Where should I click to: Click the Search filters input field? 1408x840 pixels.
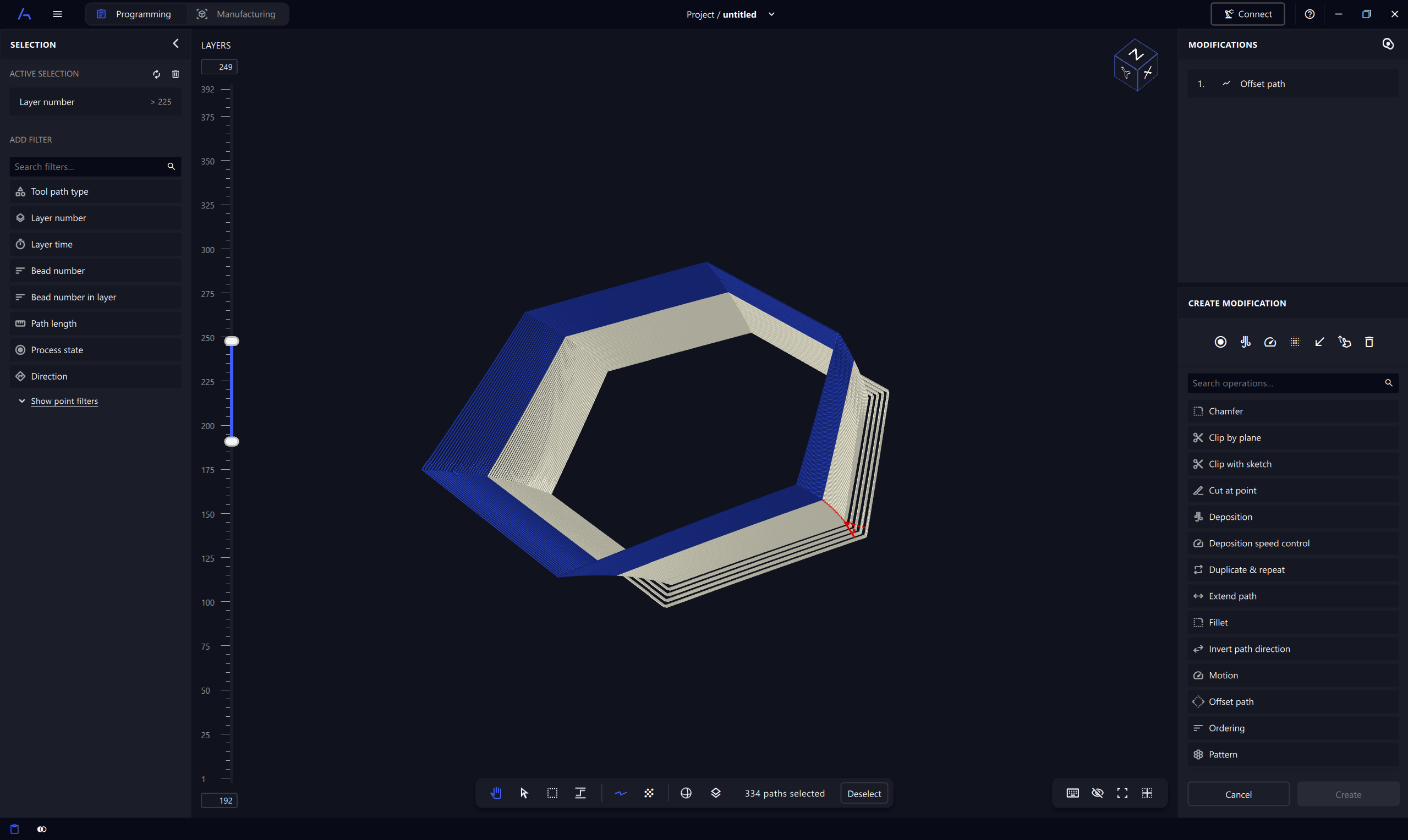(x=95, y=167)
